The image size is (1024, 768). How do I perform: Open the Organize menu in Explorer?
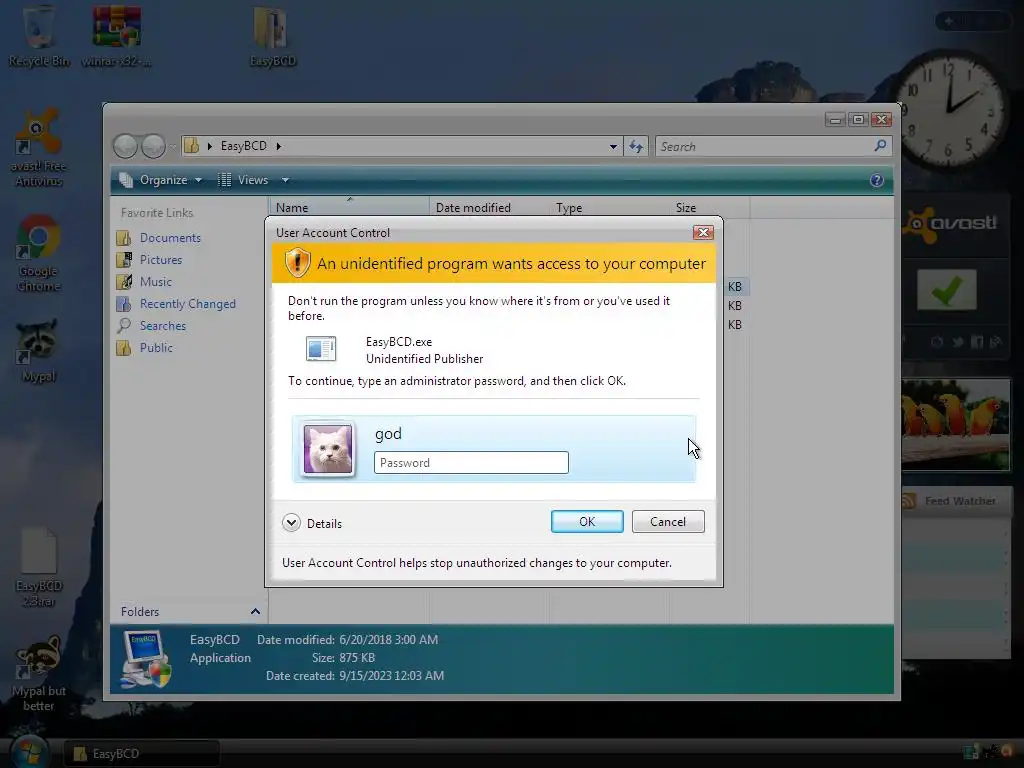(161, 180)
